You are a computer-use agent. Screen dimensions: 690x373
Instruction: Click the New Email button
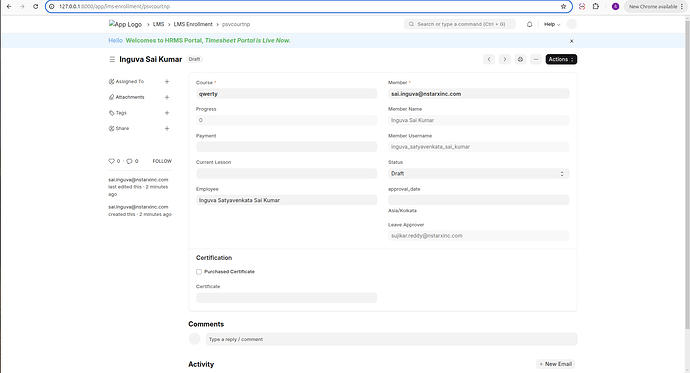[556, 364]
